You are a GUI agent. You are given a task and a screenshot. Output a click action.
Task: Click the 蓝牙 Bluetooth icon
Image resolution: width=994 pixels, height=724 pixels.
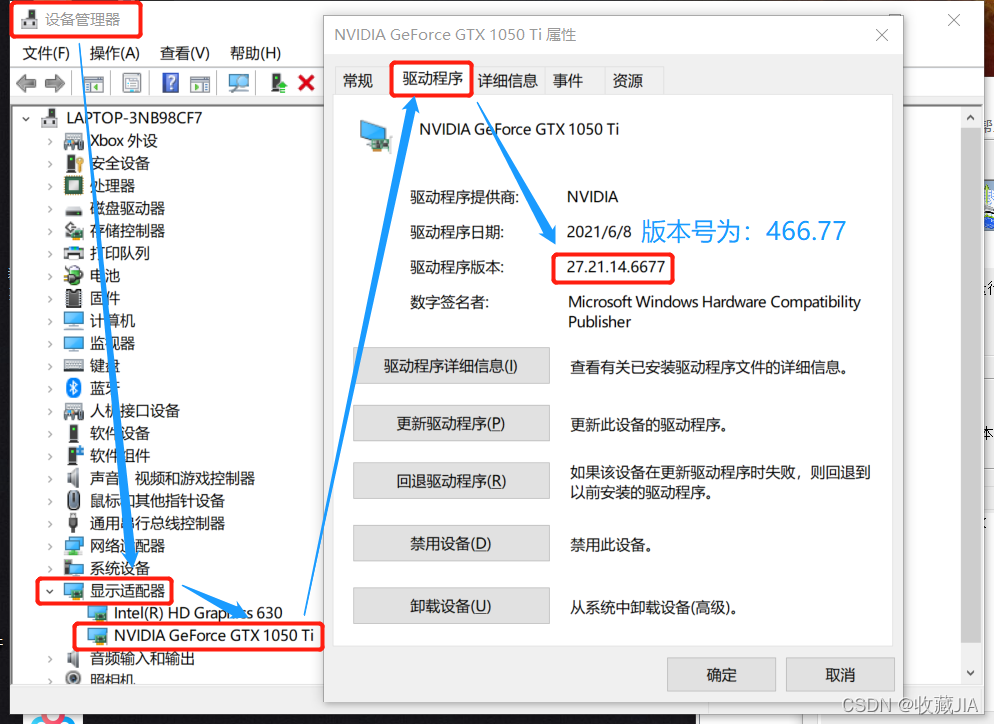(74, 387)
